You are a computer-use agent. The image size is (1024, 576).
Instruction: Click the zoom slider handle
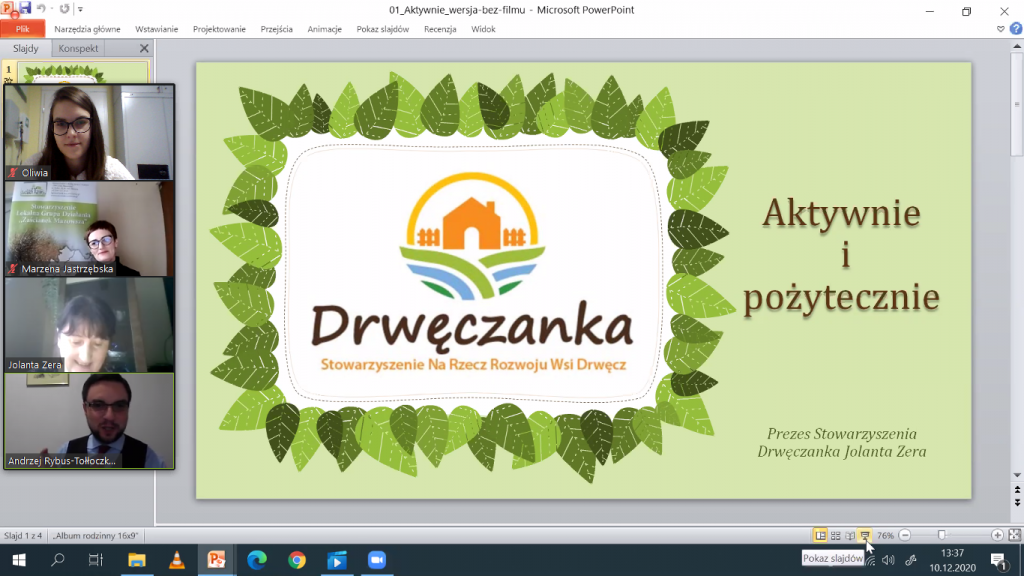point(942,536)
